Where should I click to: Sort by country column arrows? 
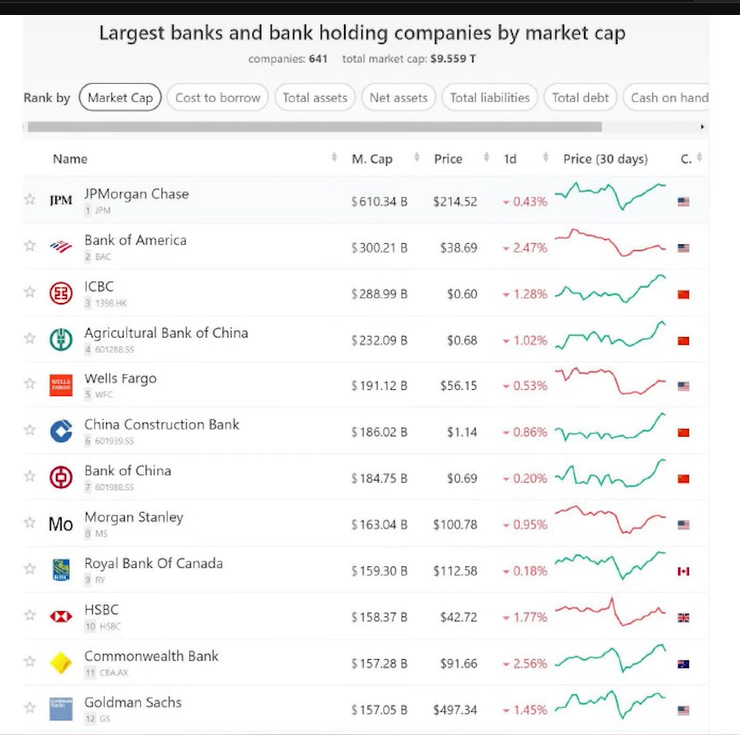pos(700,157)
